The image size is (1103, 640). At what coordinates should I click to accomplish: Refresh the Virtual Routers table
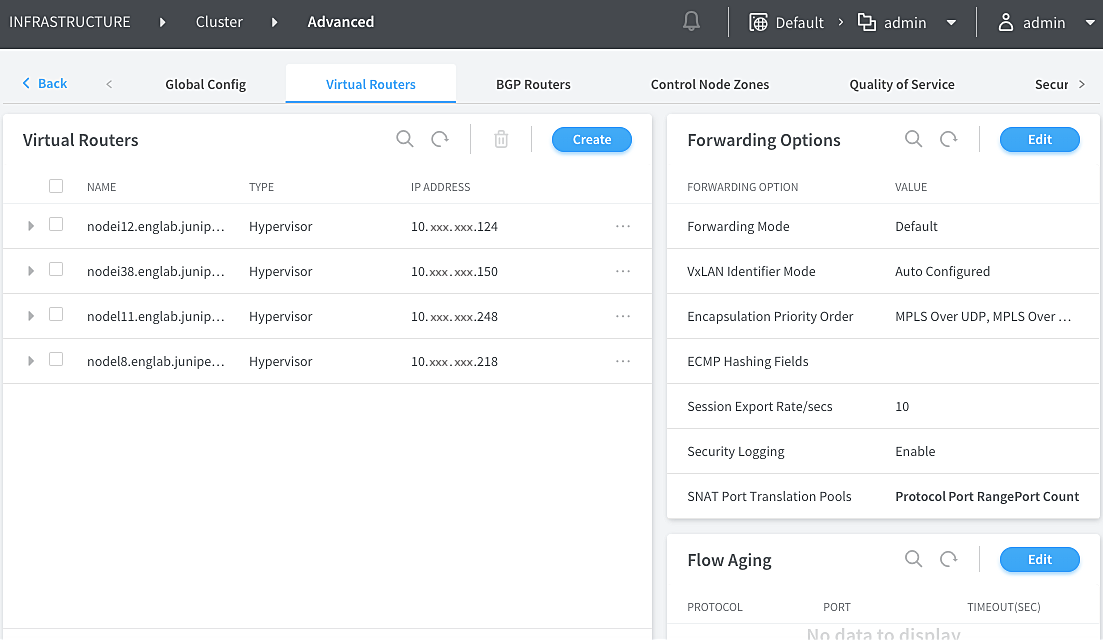pyautogui.click(x=440, y=140)
